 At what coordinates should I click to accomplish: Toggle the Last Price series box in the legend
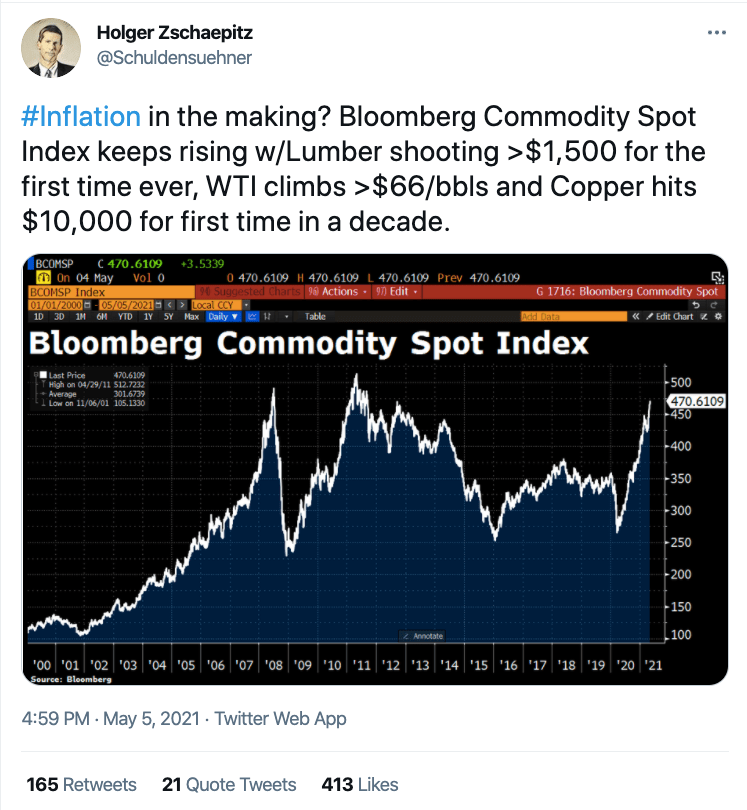click(x=43, y=375)
